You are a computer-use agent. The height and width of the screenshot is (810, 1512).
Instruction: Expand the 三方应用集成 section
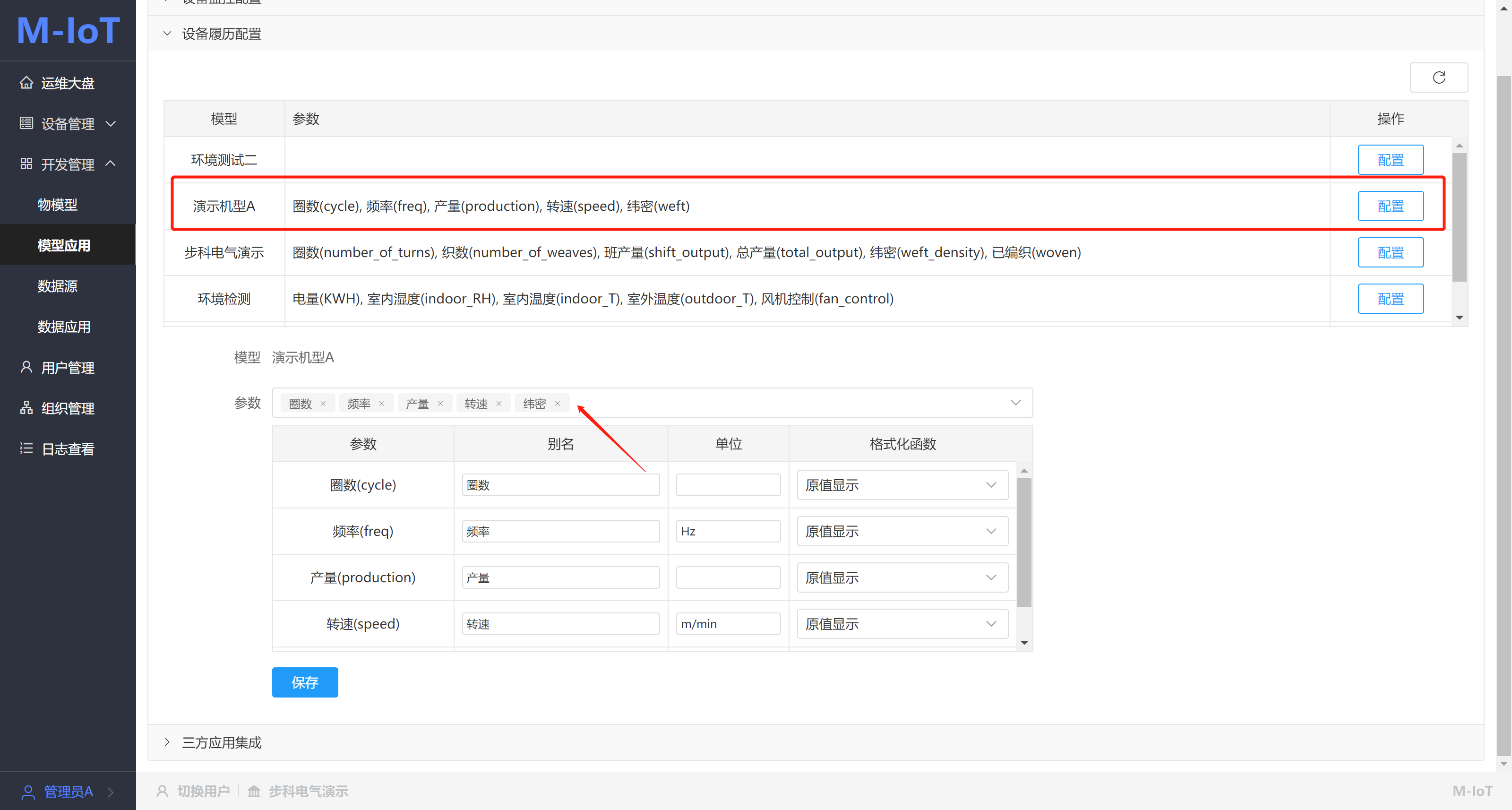pos(167,742)
